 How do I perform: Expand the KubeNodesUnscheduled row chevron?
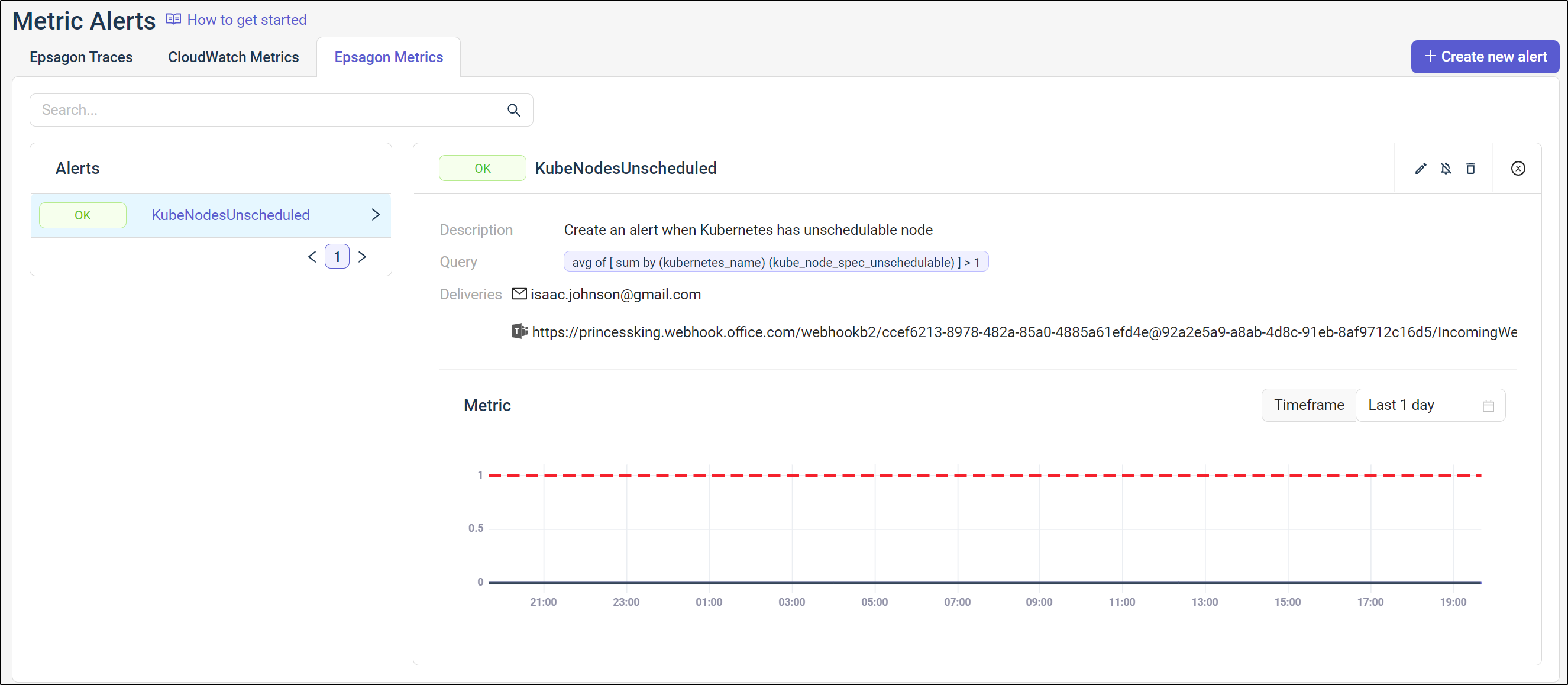click(376, 215)
